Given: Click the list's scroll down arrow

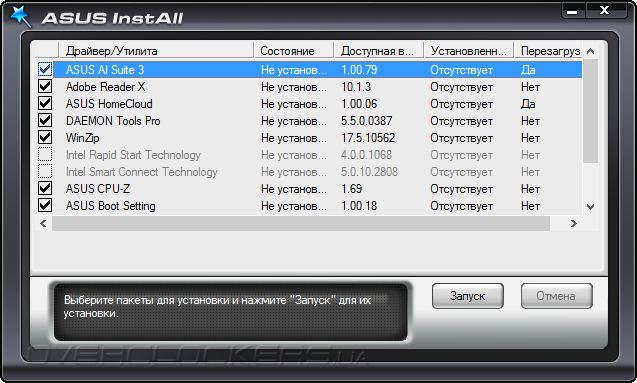Looking at the screenshot, I should [x=591, y=207].
